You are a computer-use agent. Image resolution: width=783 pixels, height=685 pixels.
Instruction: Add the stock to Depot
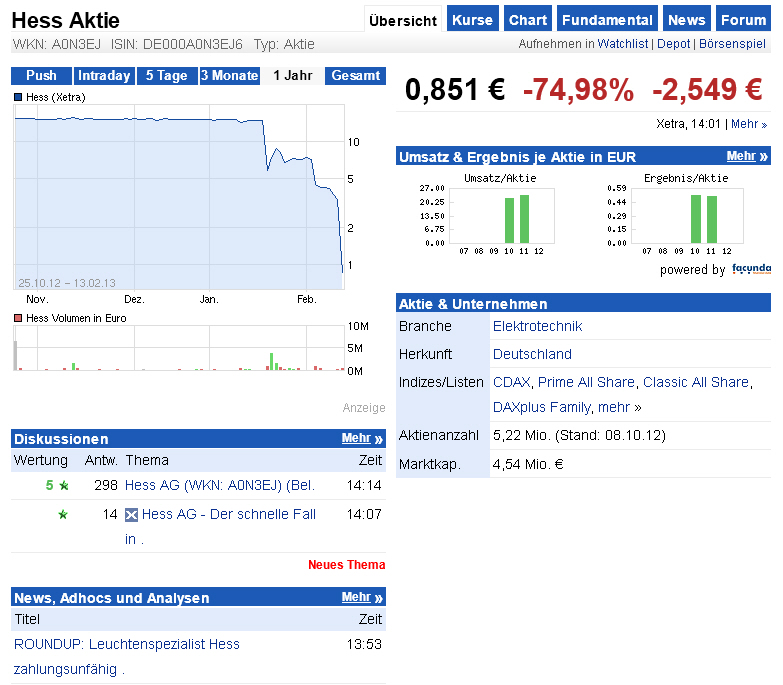click(x=673, y=44)
